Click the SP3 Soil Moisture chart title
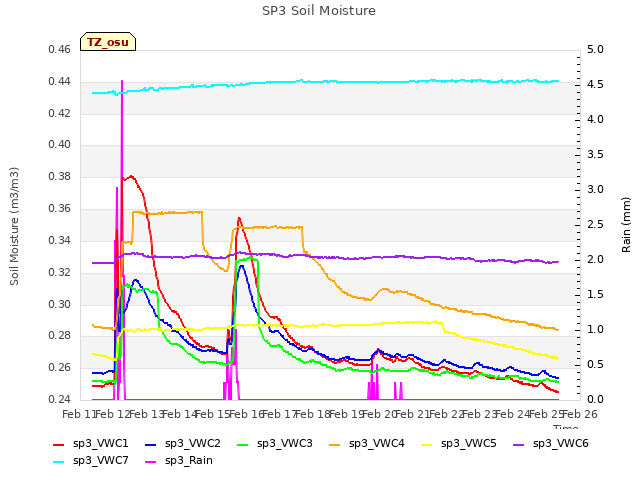This screenshot has width=640, height=480. click(319, 11)
